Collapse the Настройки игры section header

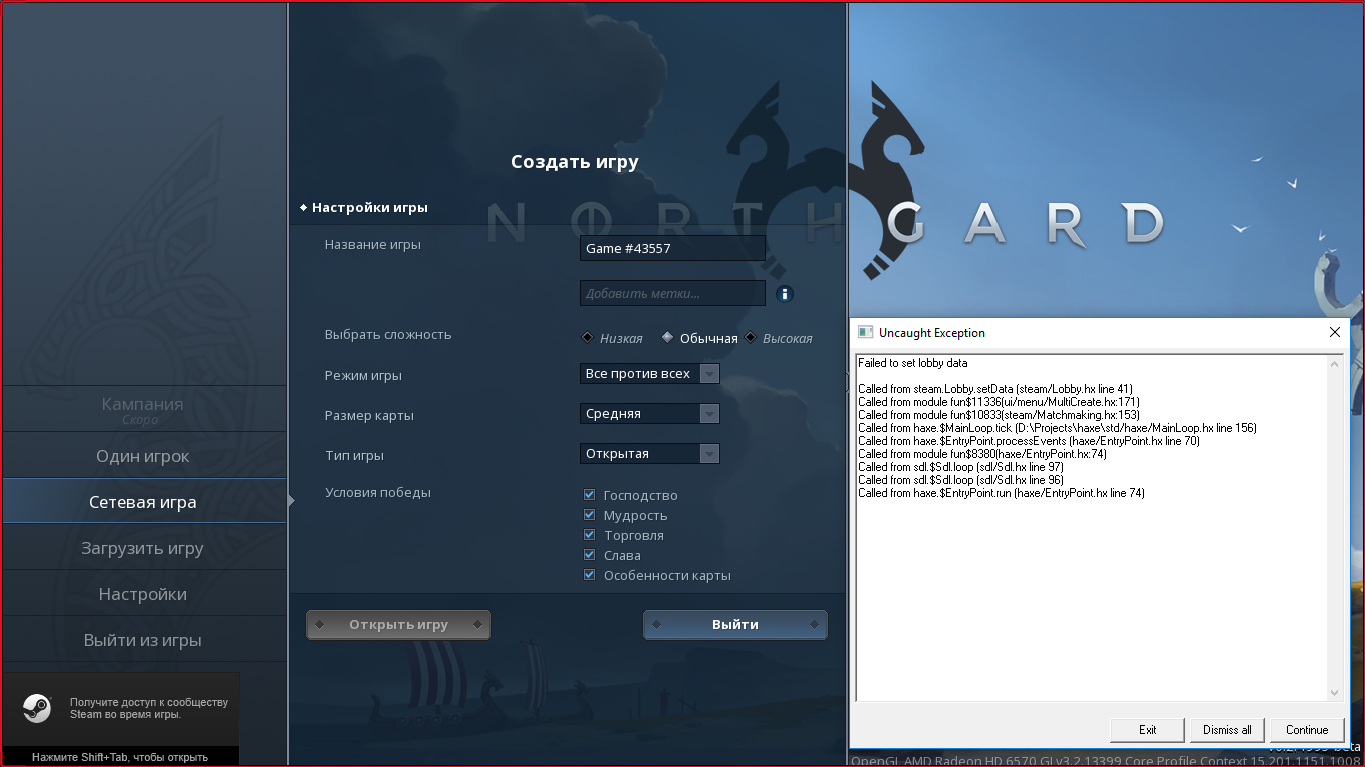coord(364,207)
